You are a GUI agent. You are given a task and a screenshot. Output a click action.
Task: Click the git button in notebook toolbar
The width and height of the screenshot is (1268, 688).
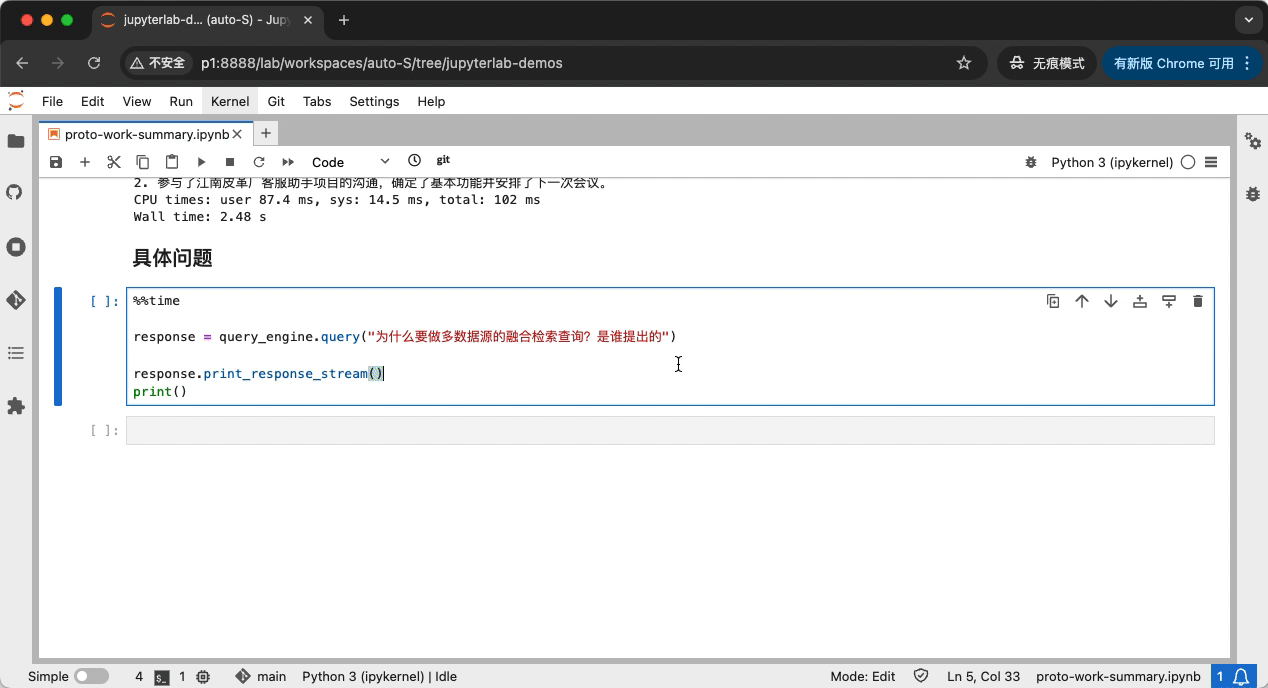(x=443, y=160)
